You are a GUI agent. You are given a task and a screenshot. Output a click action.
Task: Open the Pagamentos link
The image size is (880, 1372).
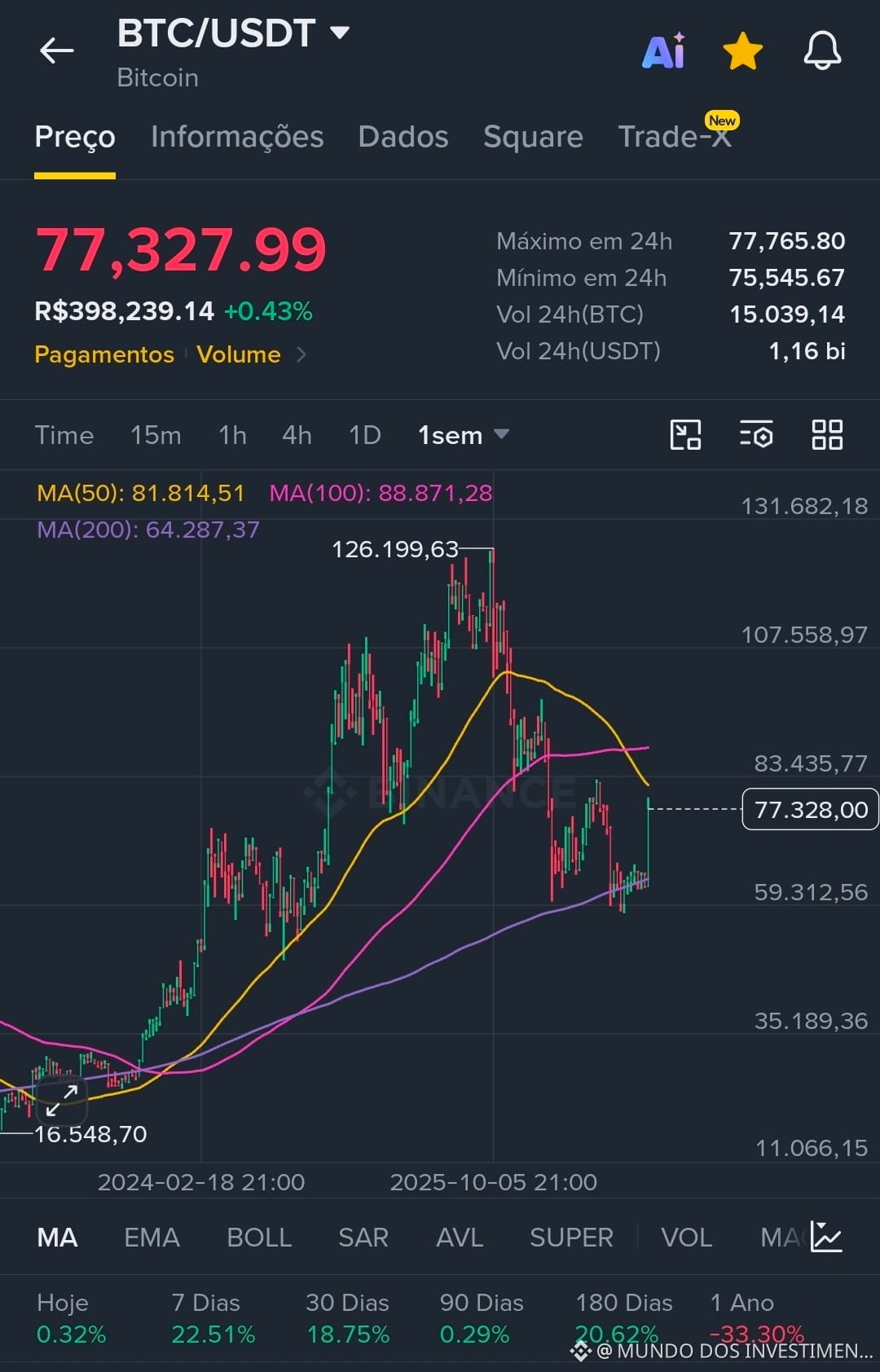click(104, 354)
